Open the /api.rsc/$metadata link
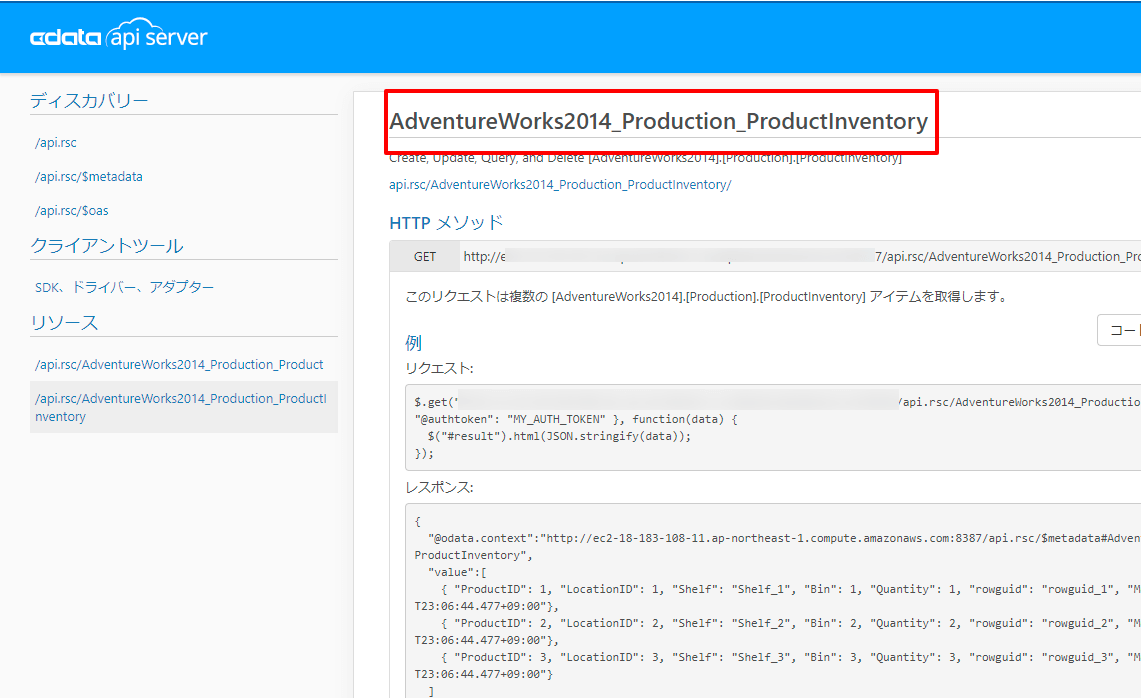The width and height of the screenshot is (1142, 698). 89,177
